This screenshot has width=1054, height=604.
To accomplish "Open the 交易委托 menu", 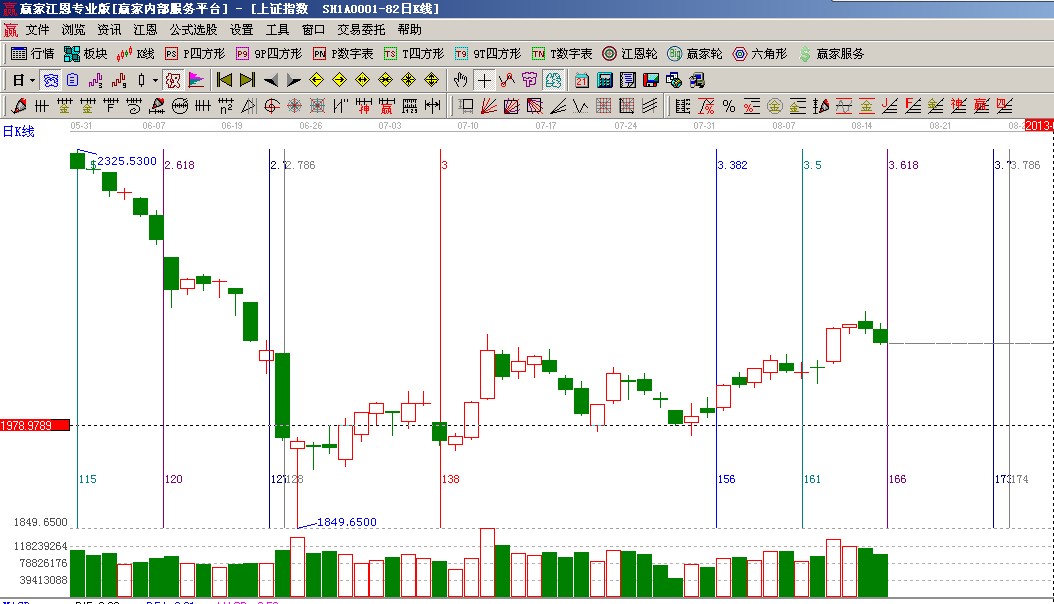I will pos(361,30).
